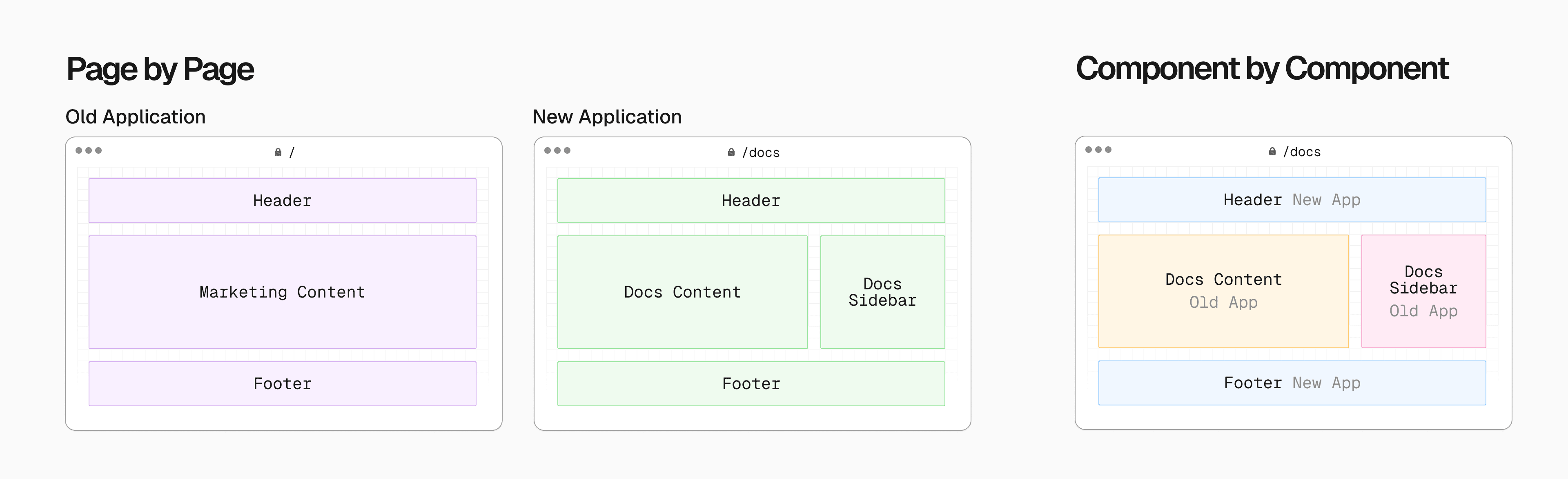
Task: Click the orange Docs Content Old App block
Action: 1223,291
